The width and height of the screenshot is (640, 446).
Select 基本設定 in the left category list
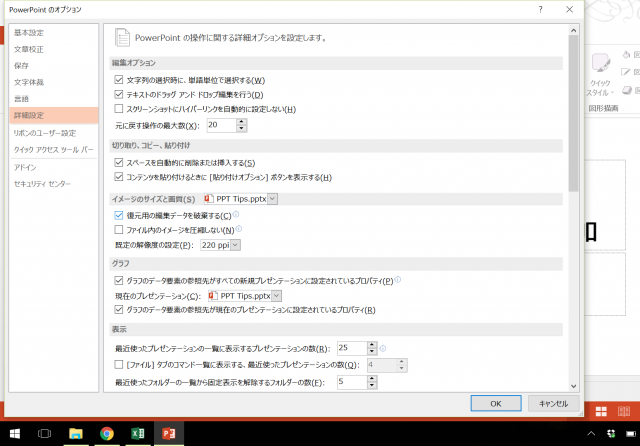click(29, 32)
